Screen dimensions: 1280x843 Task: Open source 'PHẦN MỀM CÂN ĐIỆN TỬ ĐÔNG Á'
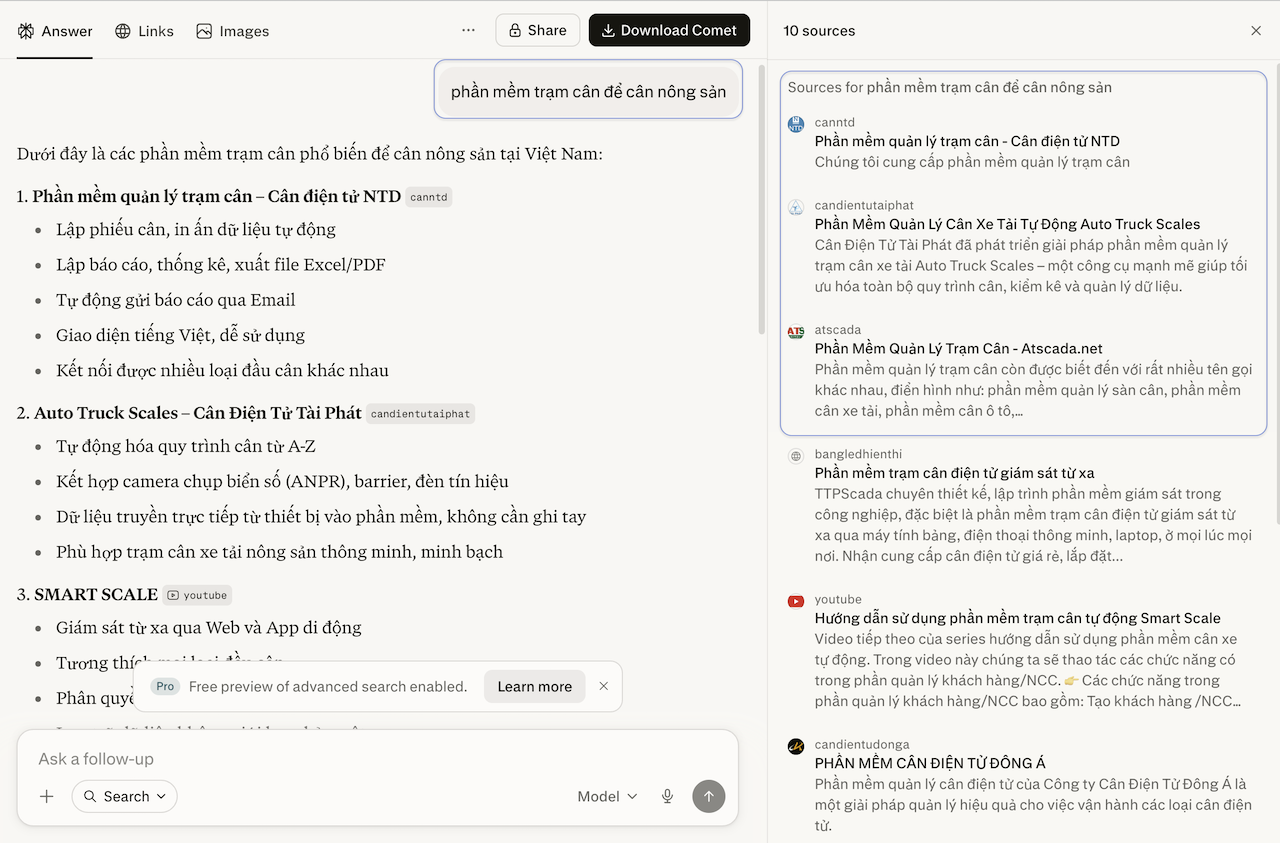pos(930,763)
